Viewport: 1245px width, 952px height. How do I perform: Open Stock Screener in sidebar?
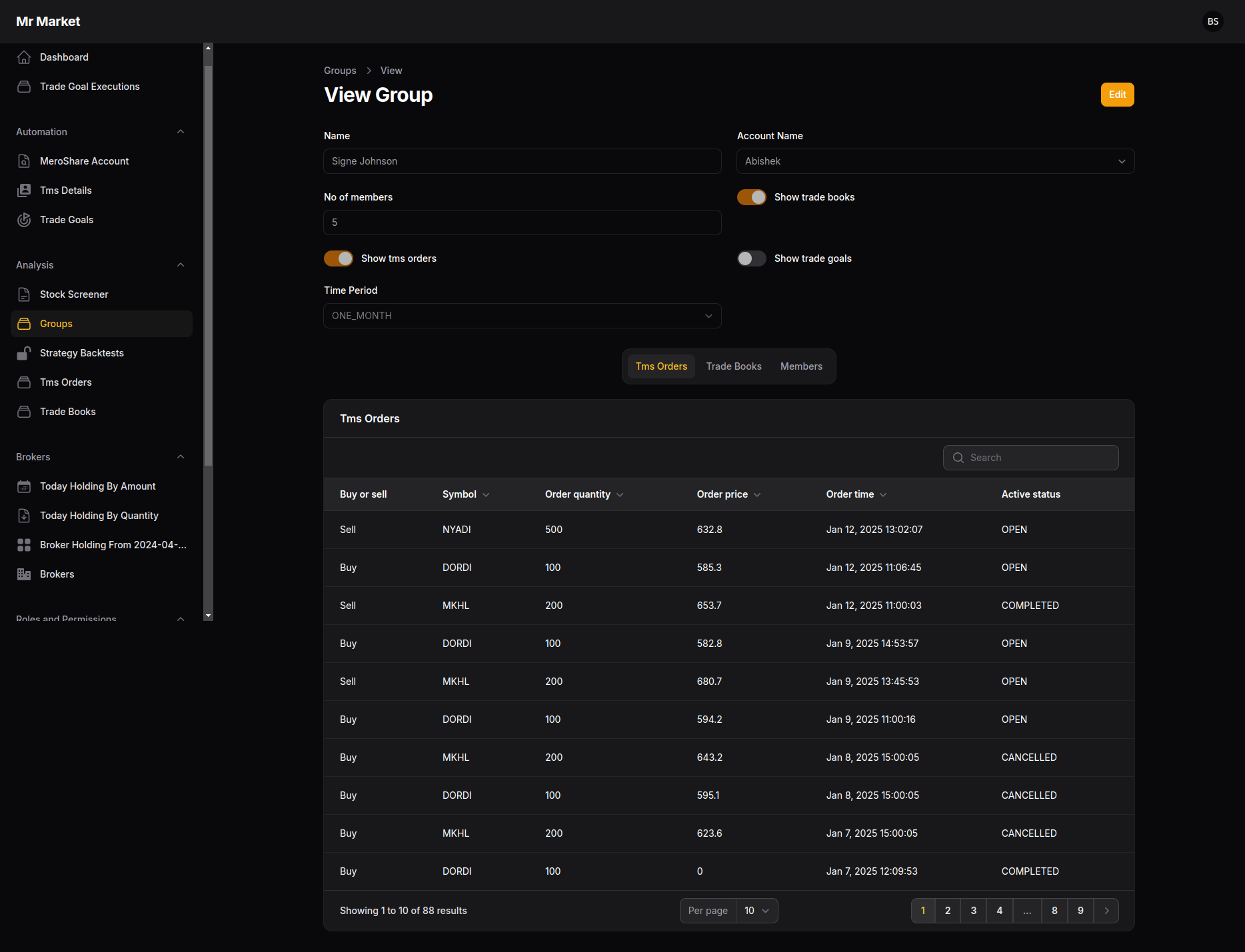point(101,294)
